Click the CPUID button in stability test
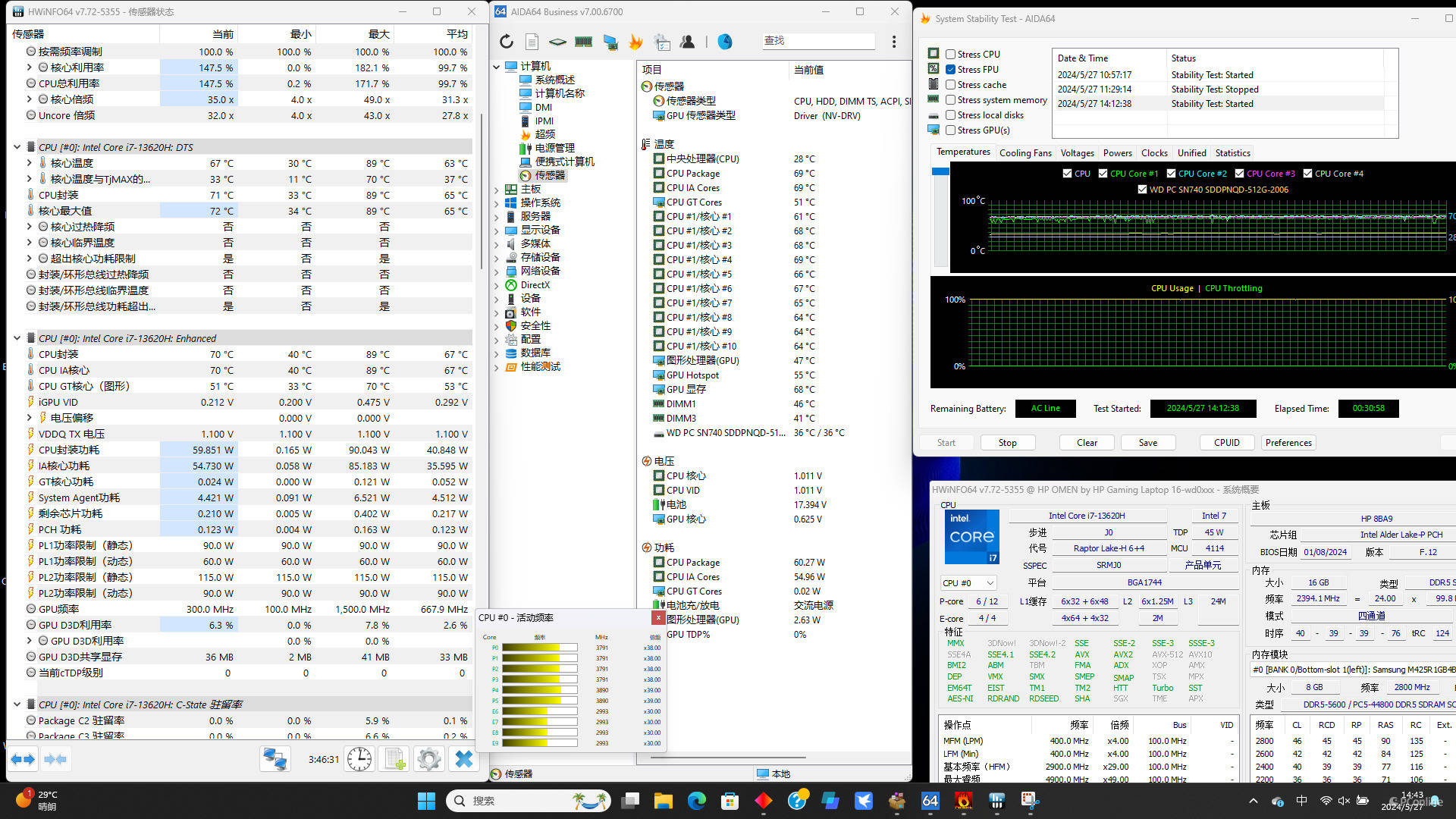The image size is (1456, 819). [1226, 443]
